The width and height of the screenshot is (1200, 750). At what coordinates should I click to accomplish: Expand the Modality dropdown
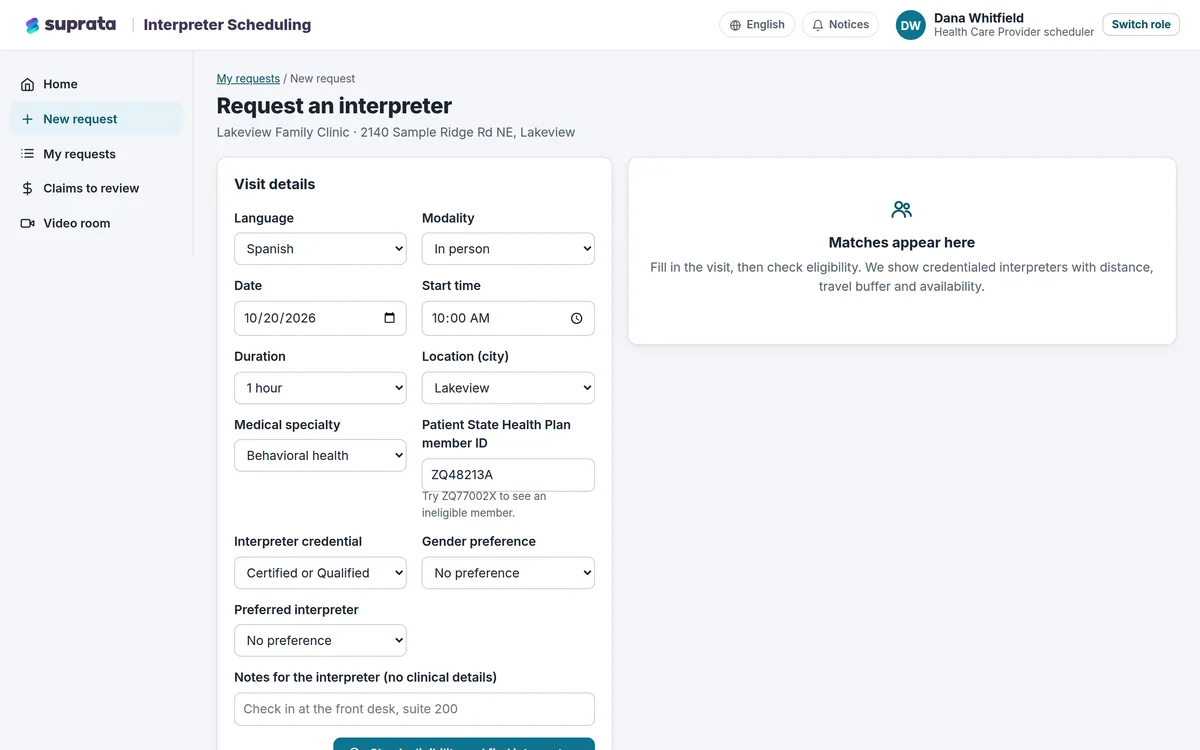(508, 249)
